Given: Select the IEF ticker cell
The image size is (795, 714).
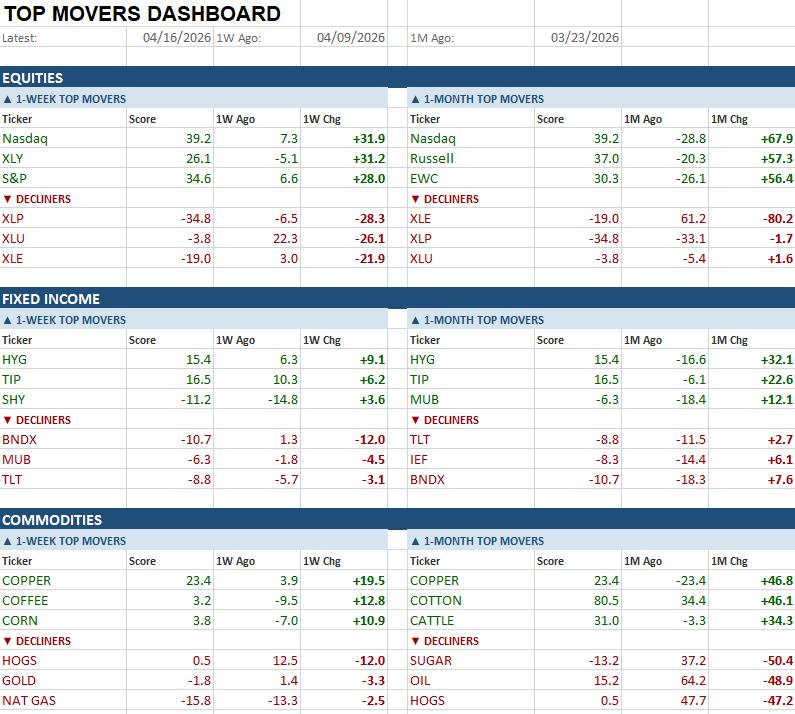Looking at the screenshot, I should (471, 459).
